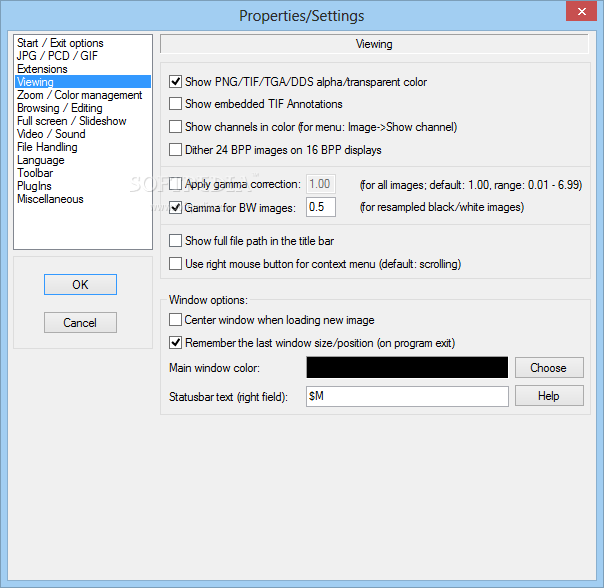
Task: Check Show full file path in title bar
Action: pyautogui.click(x=175, y=241)
